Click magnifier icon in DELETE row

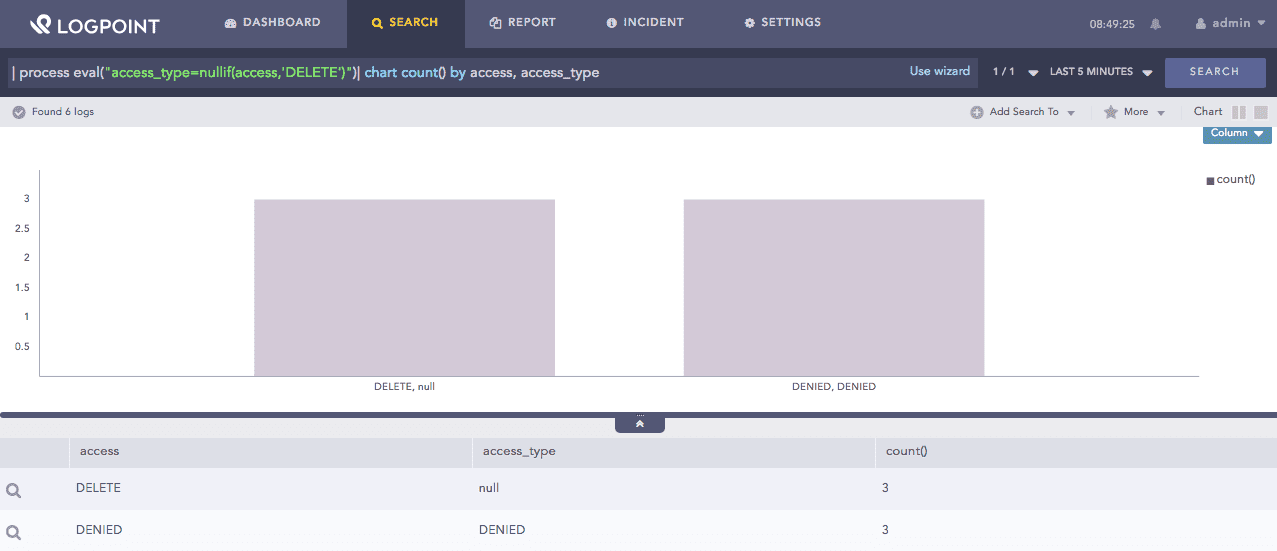click(x=14, y=490)
